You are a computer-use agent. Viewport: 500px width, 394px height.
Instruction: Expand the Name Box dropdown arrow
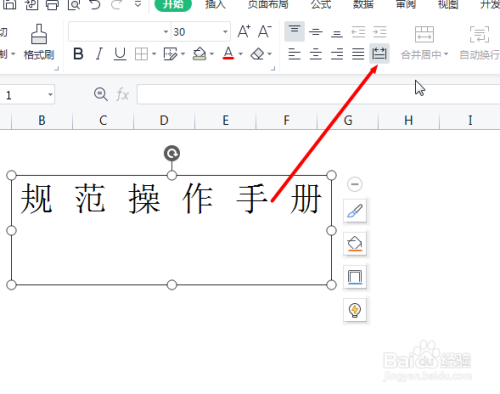point(50,95)
